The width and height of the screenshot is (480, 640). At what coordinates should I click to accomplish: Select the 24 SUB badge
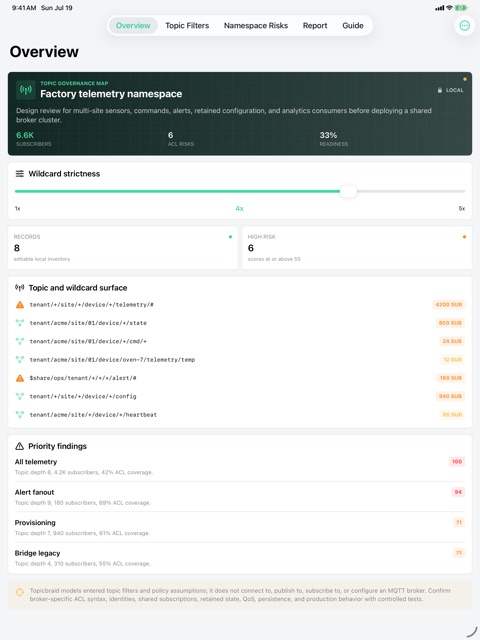(452, 341)
